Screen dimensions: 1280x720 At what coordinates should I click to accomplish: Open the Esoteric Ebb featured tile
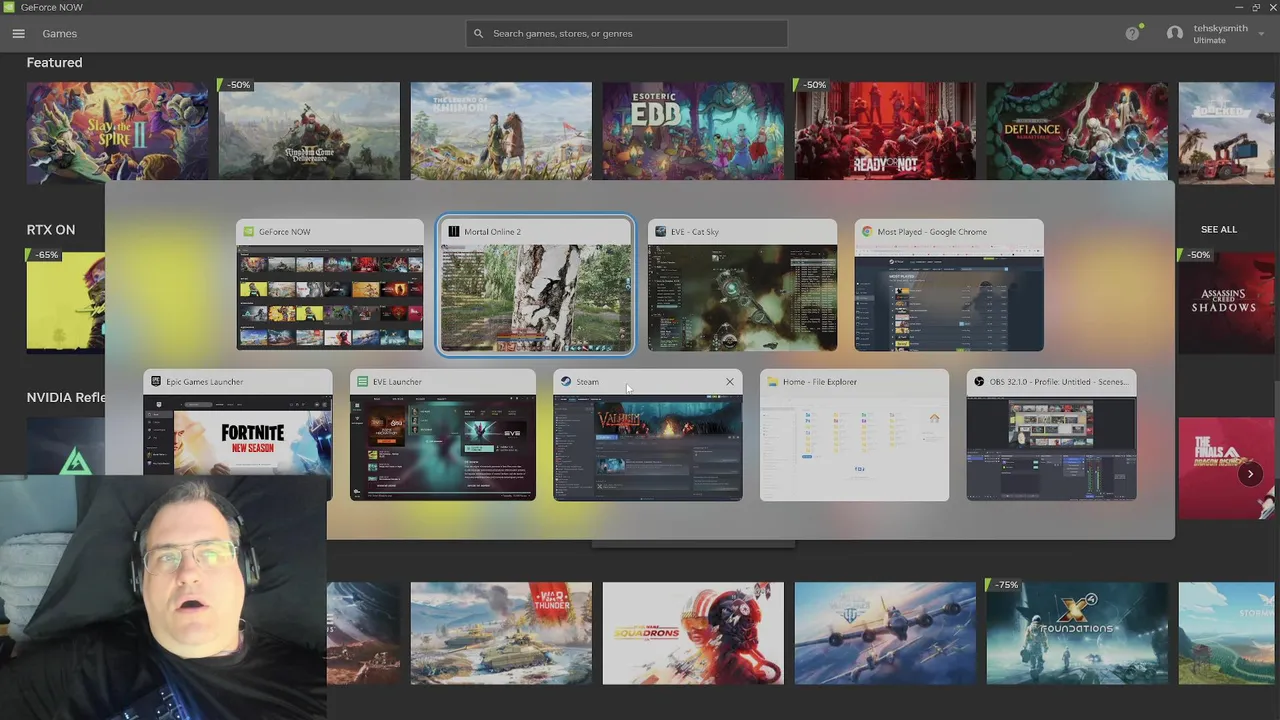click(693, 131)
